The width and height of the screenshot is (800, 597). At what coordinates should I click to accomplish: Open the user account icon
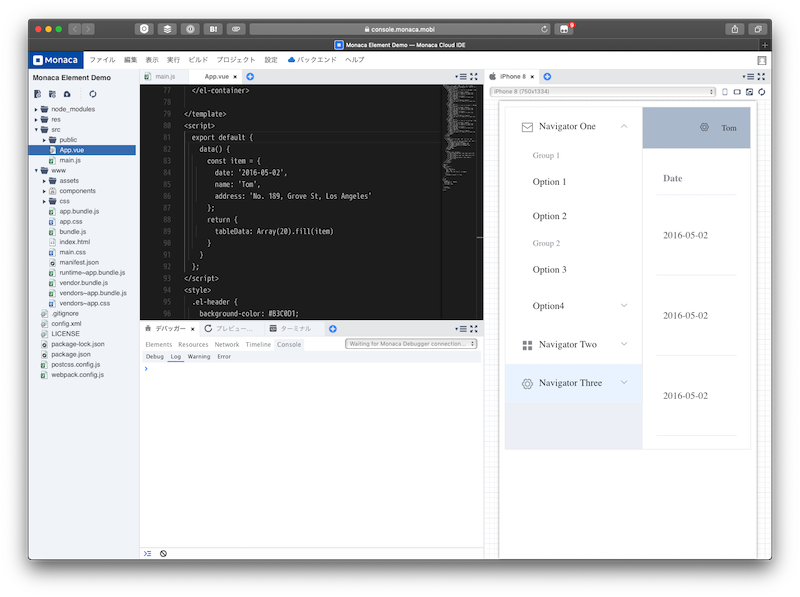pos(762,60)
